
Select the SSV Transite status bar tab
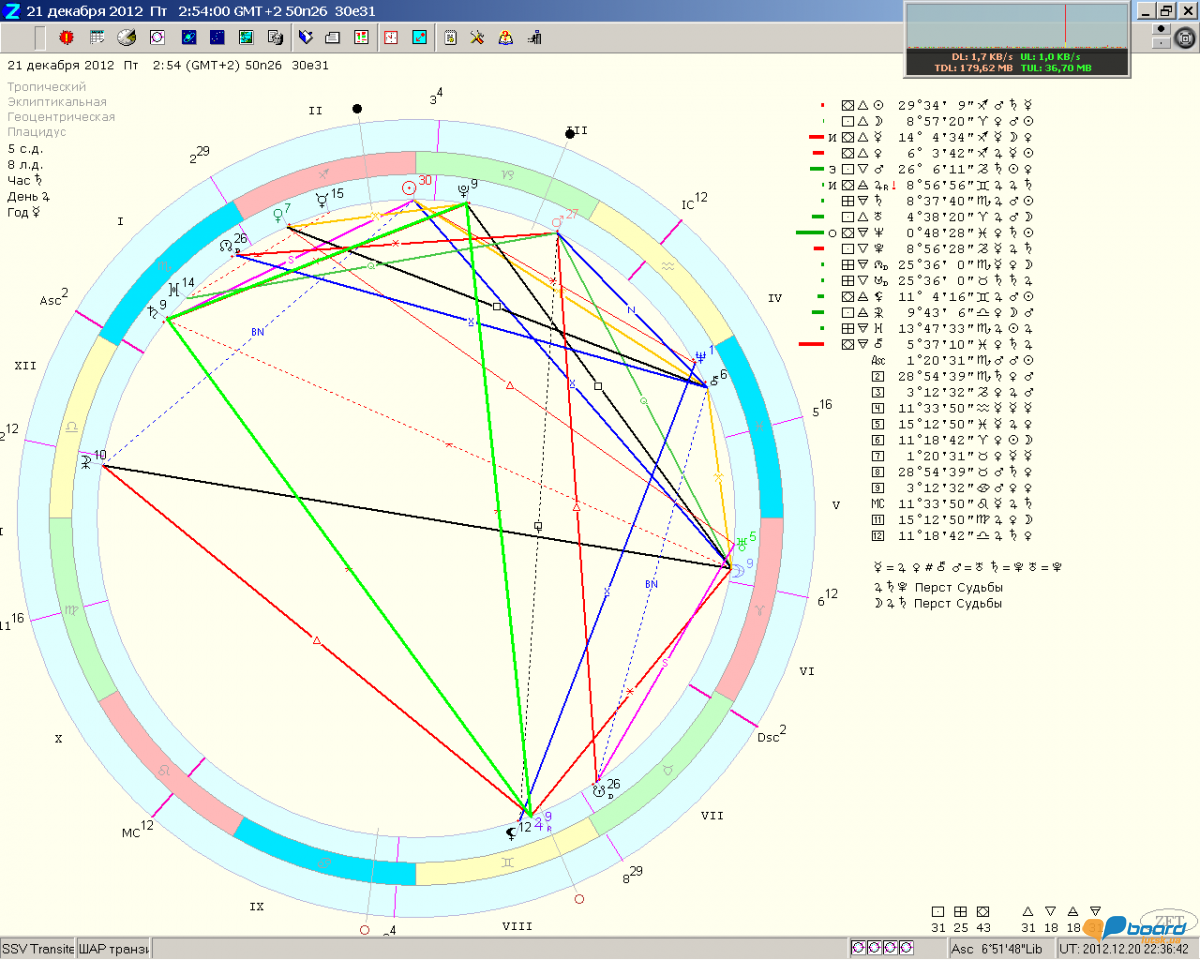point(37,948)
